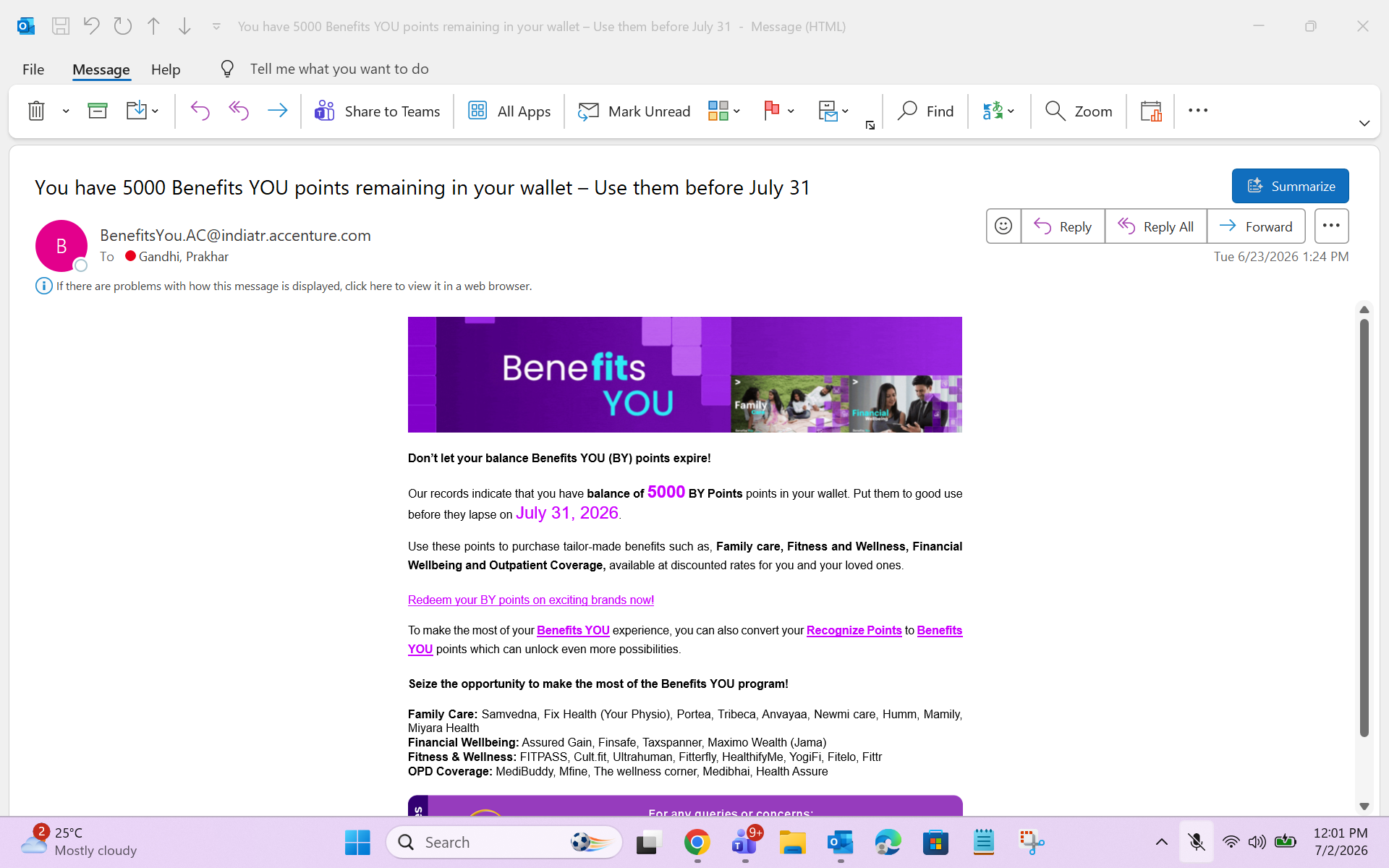The width and height of the screenshot is (1389, 868).
Task: Click the scroll up arrow of the message
Action: (x=1364, y=310)
